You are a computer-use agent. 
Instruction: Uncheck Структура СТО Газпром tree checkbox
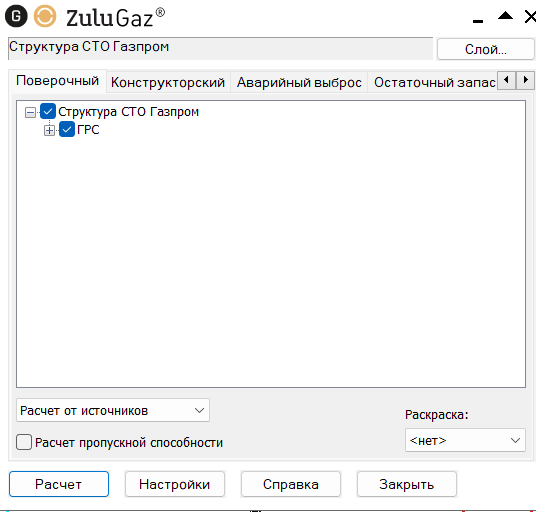coord(48,111)
